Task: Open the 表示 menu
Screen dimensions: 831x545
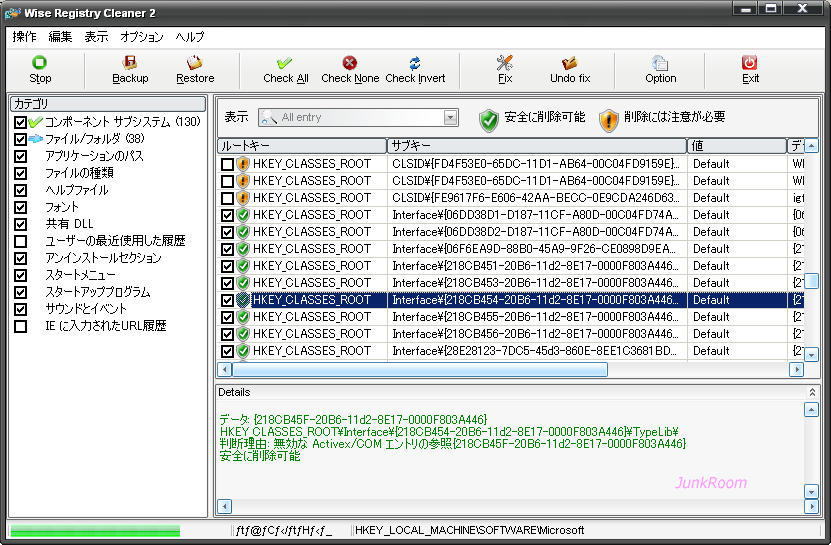Action: coord(96,37)
